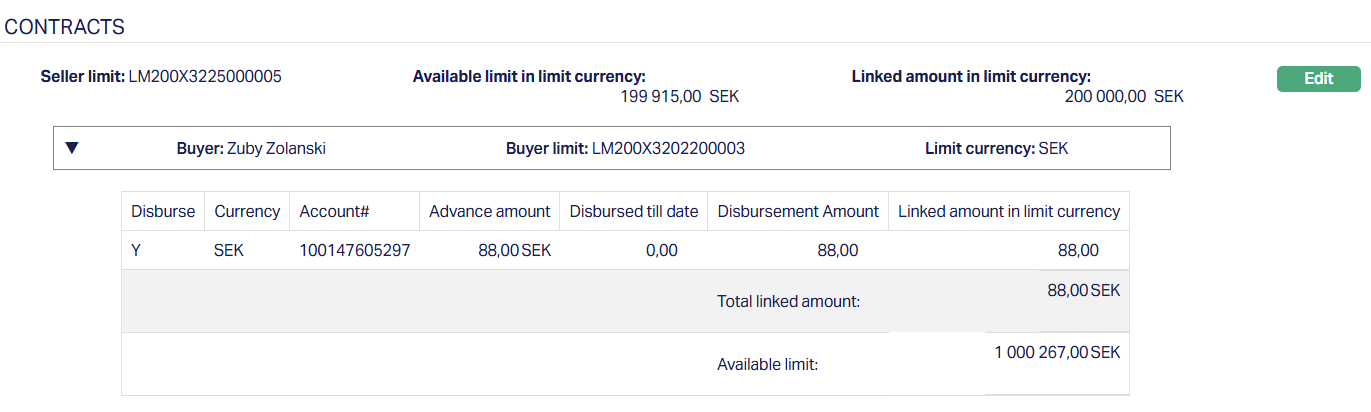Click the 200 000,00 SEK linked amount value
The width and height of the screenshot is (1371, 412).
1124,97
